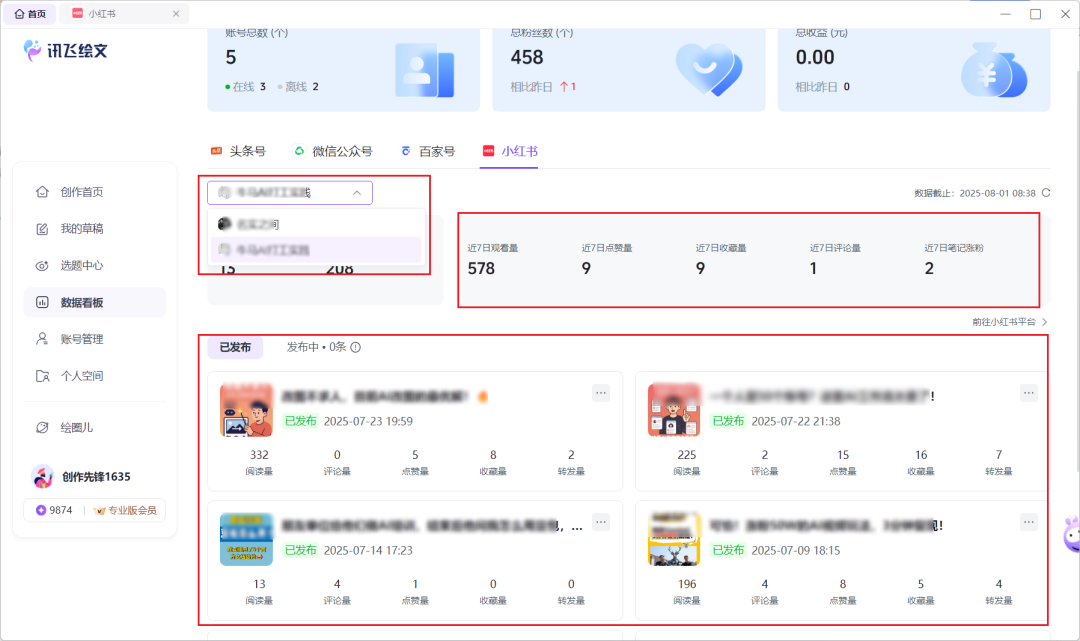This screenshot has height=641, width=1080.
Task: Click 196 阅读量 on the fourth post
Action: click(687, 591)
